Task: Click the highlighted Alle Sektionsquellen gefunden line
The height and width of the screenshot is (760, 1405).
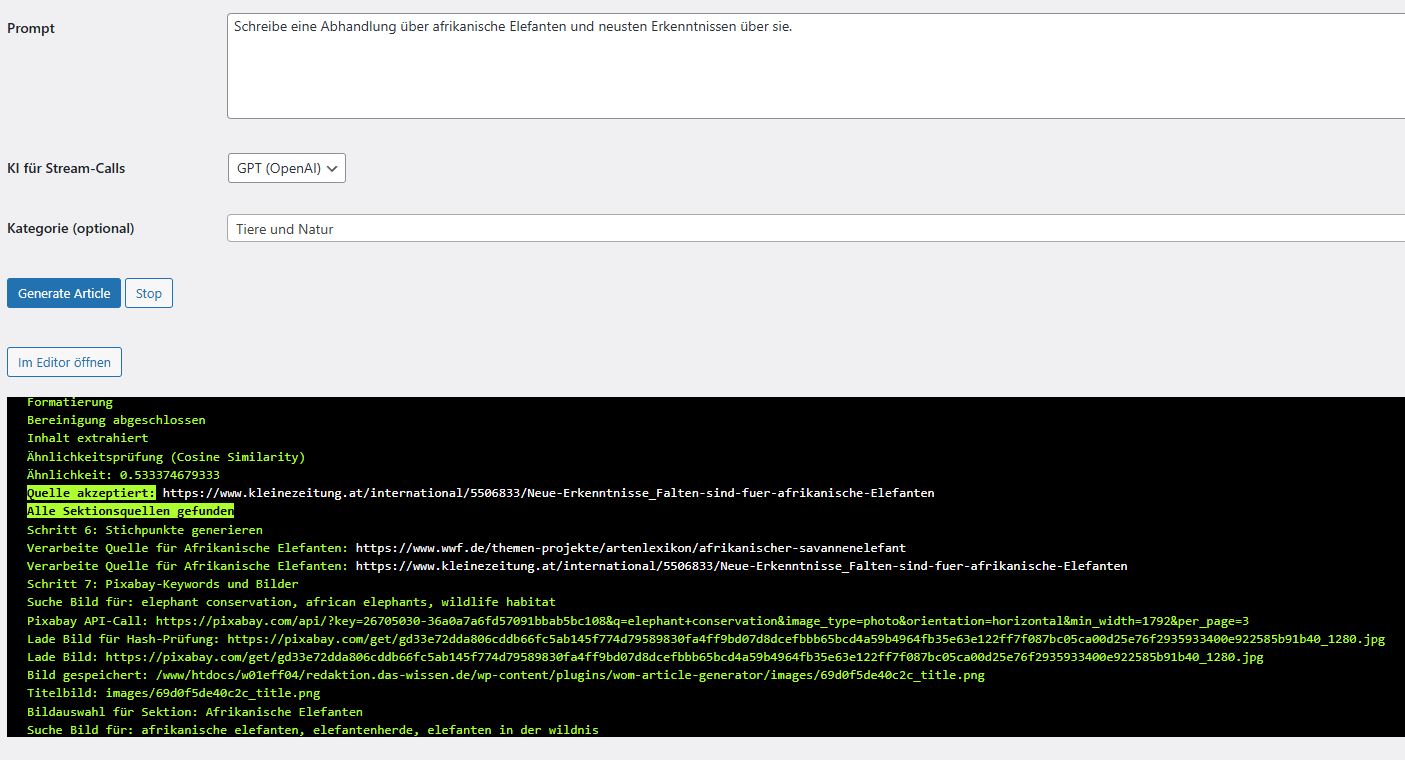Action: coord(130,511)
